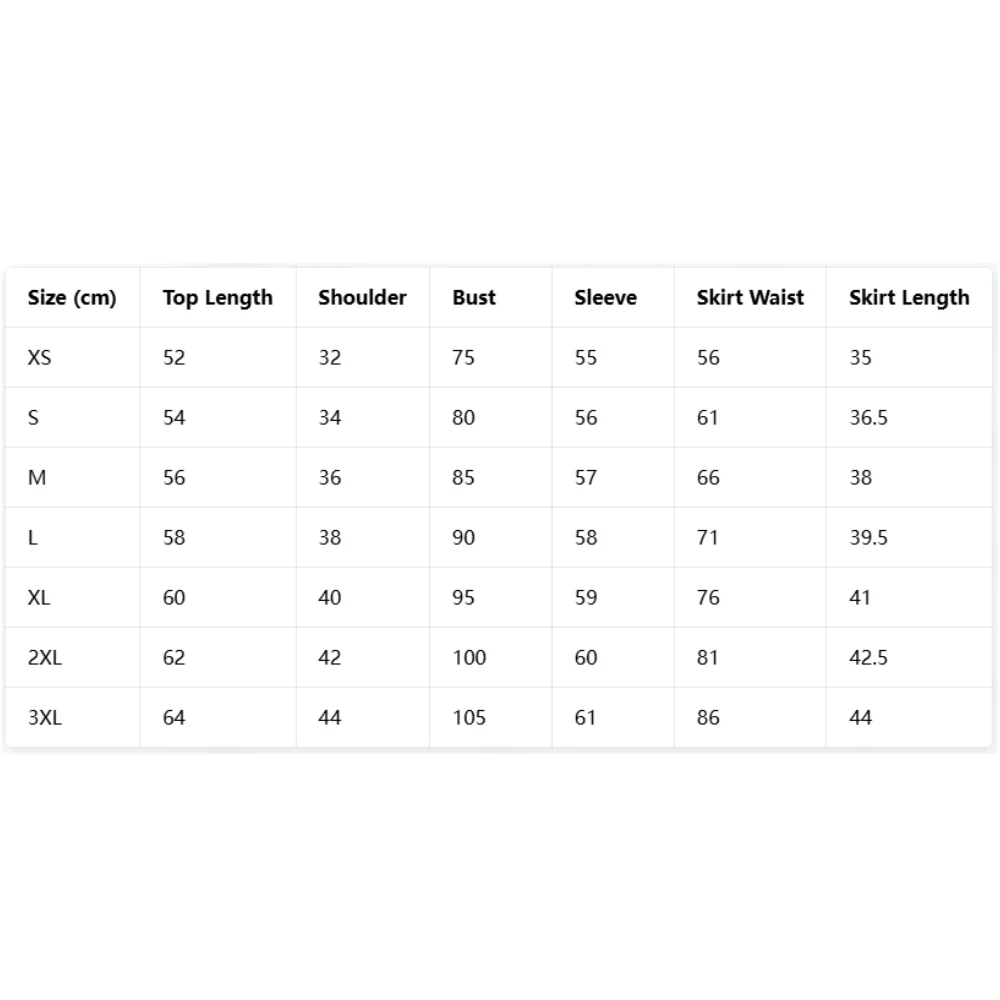Click the Size (cm) column header
Viewport: 1000px width, 1000px height.
(72, 298)
